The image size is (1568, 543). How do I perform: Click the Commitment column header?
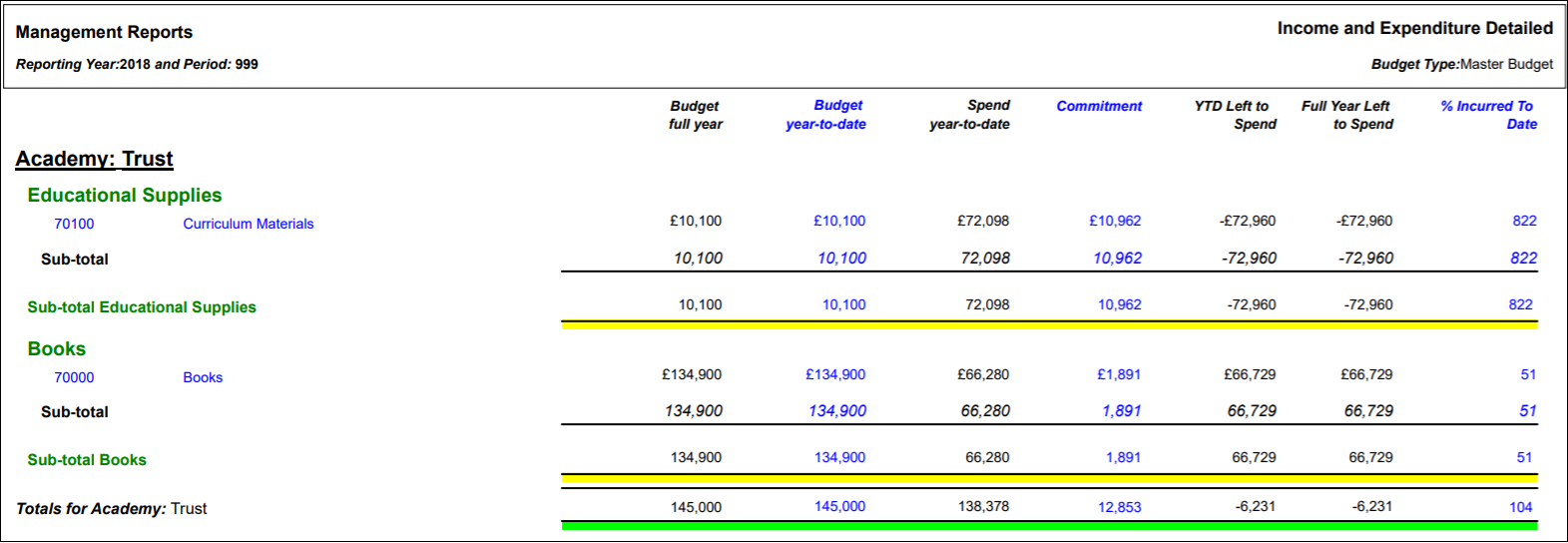[1099, 106]
